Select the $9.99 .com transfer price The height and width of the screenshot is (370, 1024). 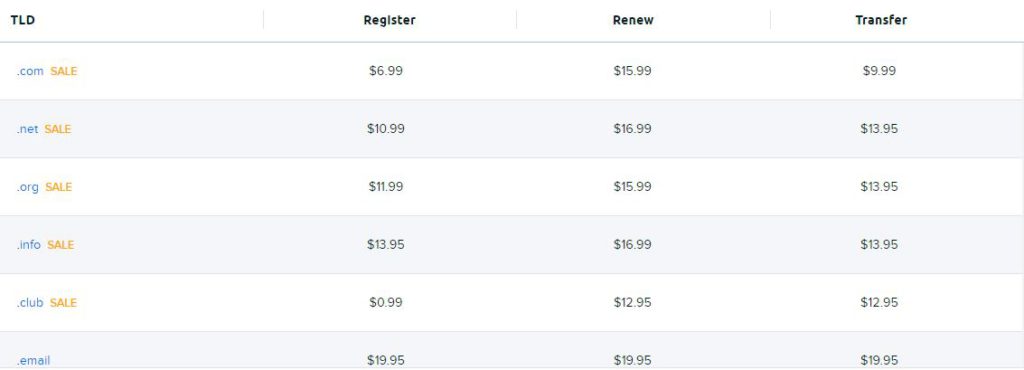coord(879,71)
